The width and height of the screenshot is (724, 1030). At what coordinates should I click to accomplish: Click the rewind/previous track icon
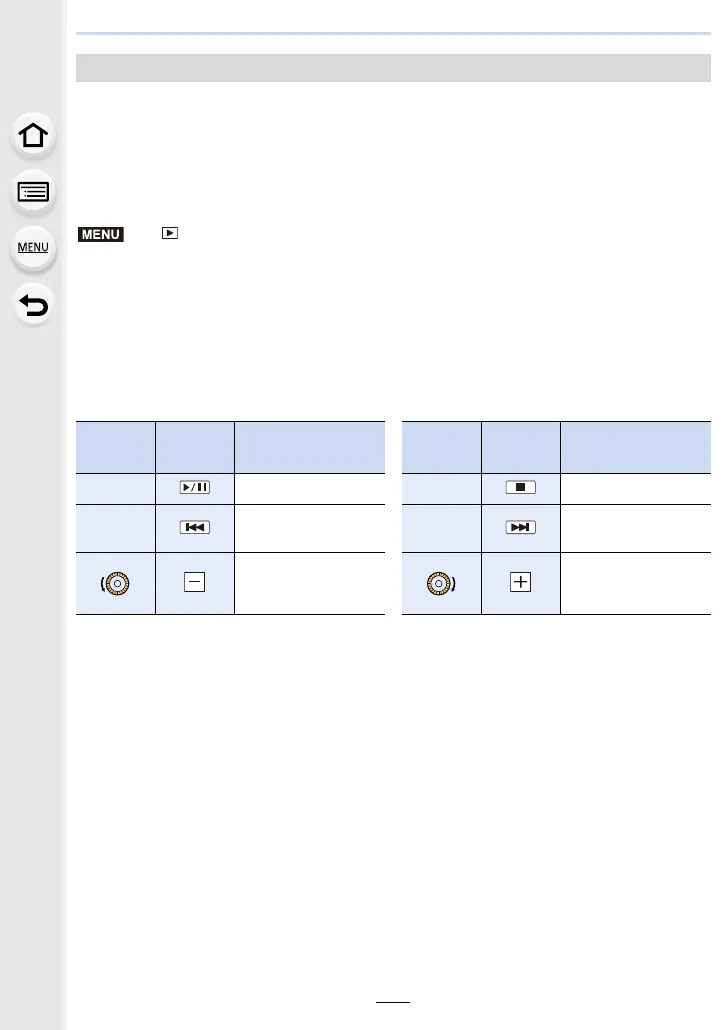click(195, 526)
